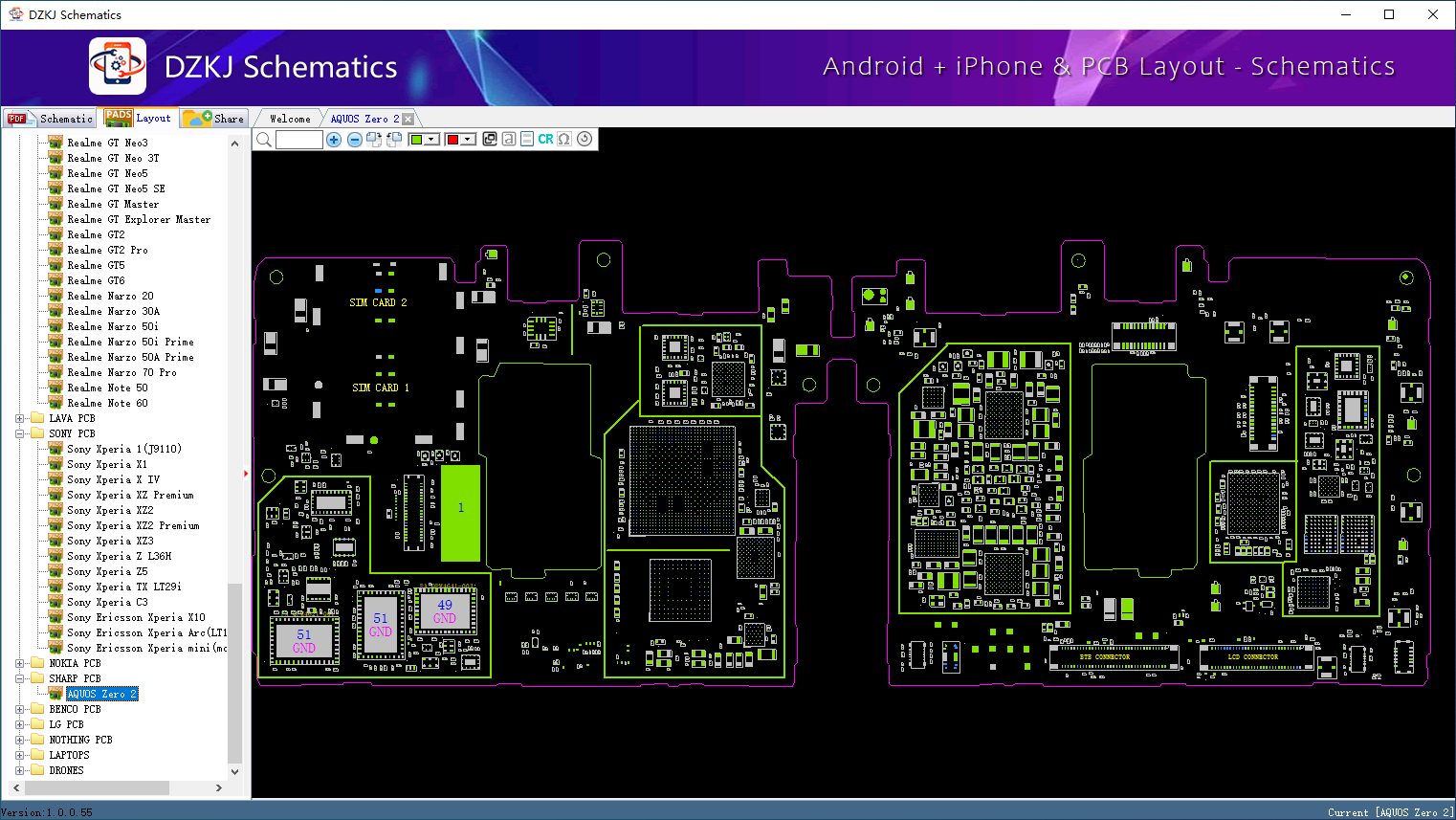1456x820 pixels.
Task: Click the blue stacked-lines toolbar icon
Action: coord(527,139)
